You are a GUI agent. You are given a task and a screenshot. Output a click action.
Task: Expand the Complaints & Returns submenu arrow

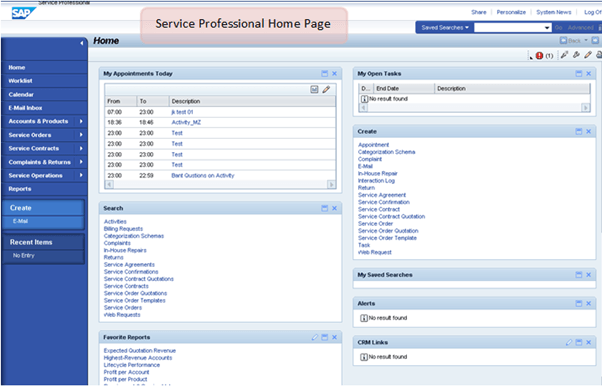(x=81, y=162)
